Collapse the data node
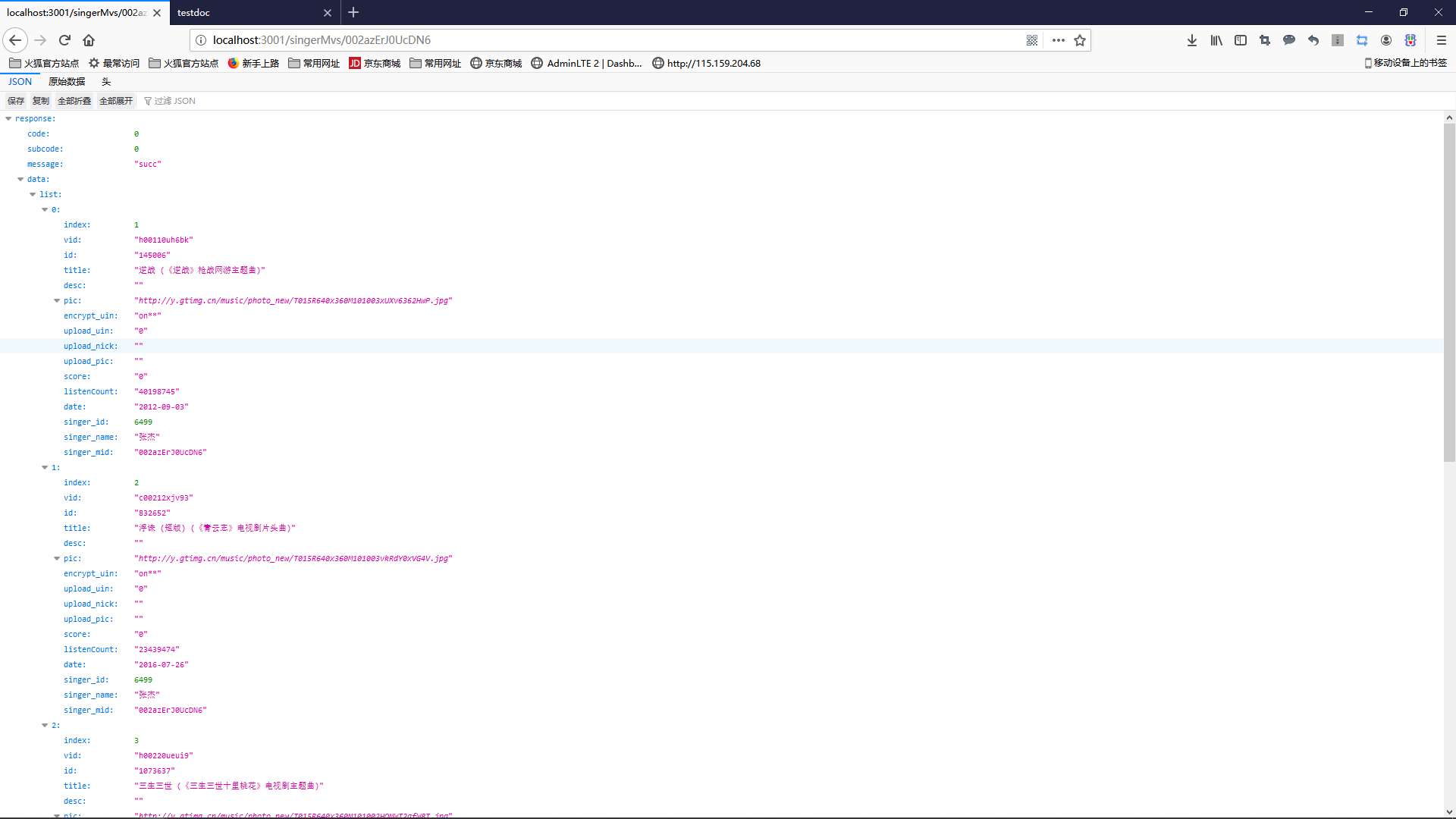This screenshot has height=819, width=1456. (x=20, y=180)
